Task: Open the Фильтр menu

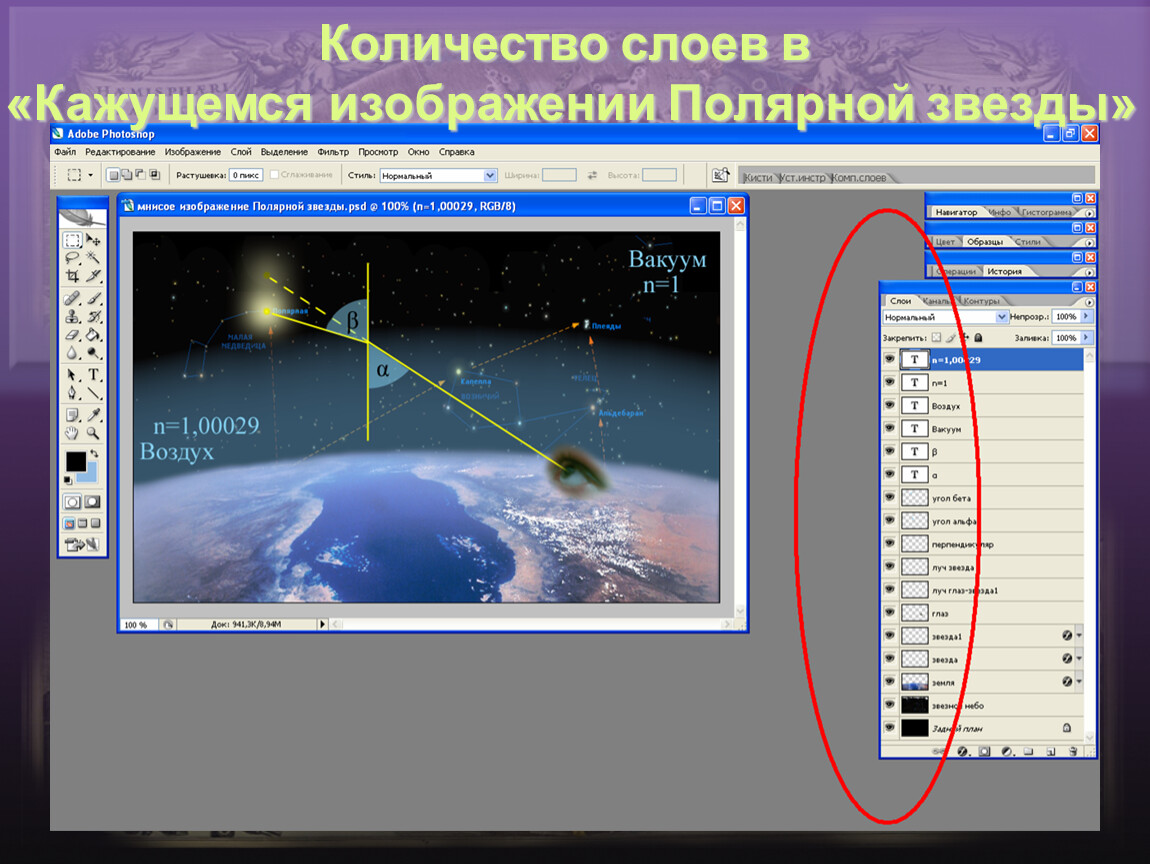Action: [333, 152]
